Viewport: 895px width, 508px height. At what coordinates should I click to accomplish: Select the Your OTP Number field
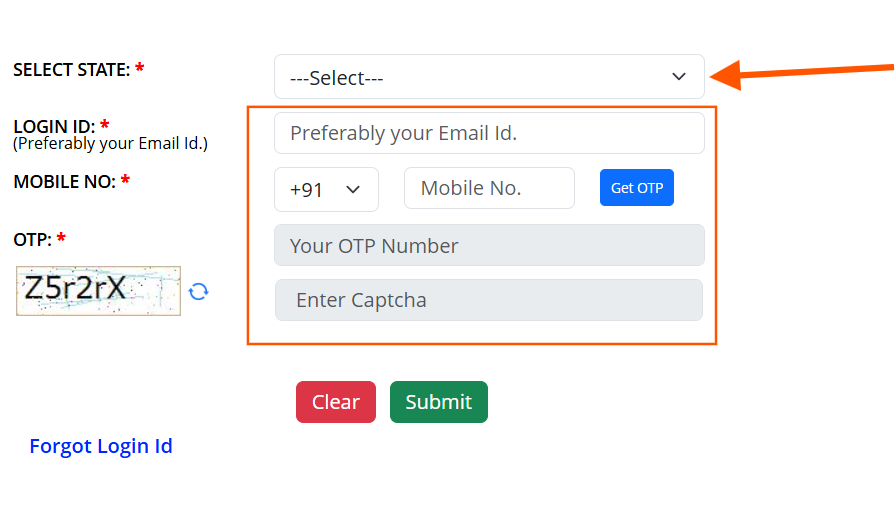click(x=489, y=245)
